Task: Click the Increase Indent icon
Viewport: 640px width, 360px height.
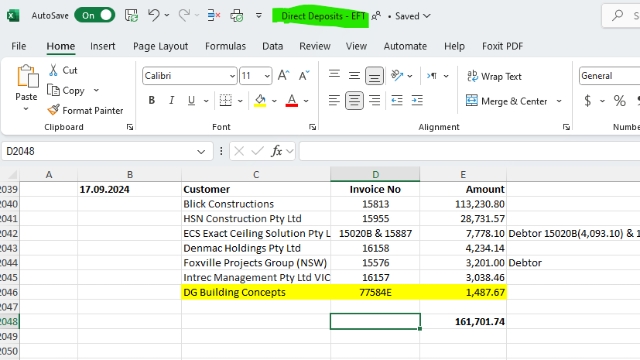Action: point(417,100)
